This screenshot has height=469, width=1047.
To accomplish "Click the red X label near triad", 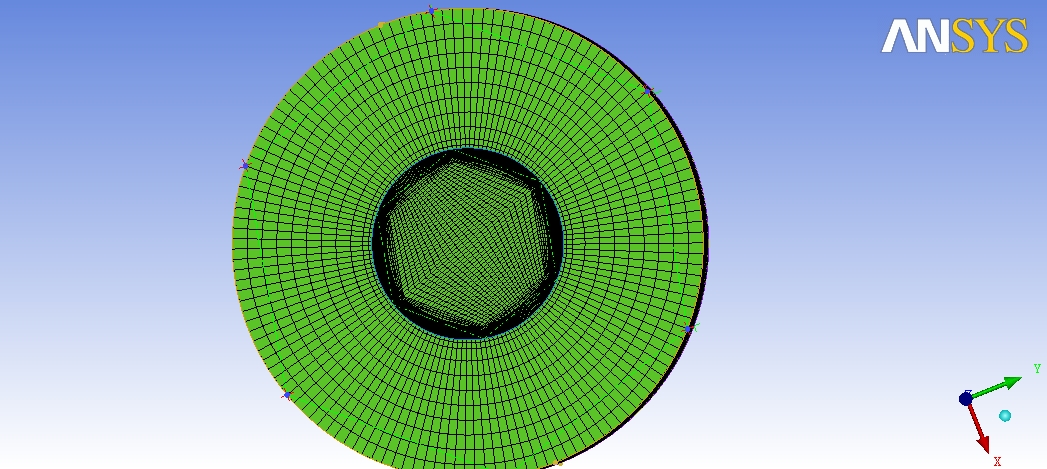I will pyautogui.click(x=997, y=461).
